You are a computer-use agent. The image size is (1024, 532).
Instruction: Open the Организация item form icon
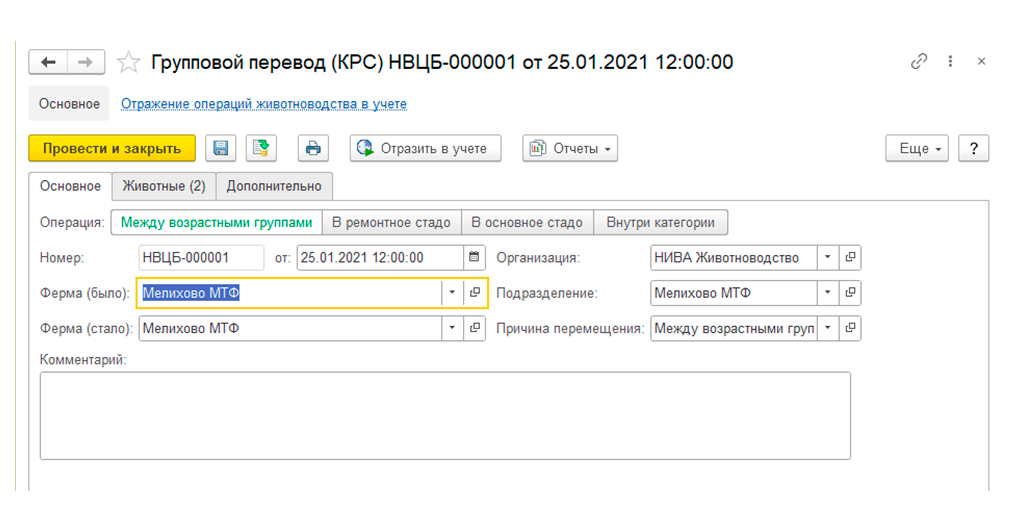coord(850,257)
